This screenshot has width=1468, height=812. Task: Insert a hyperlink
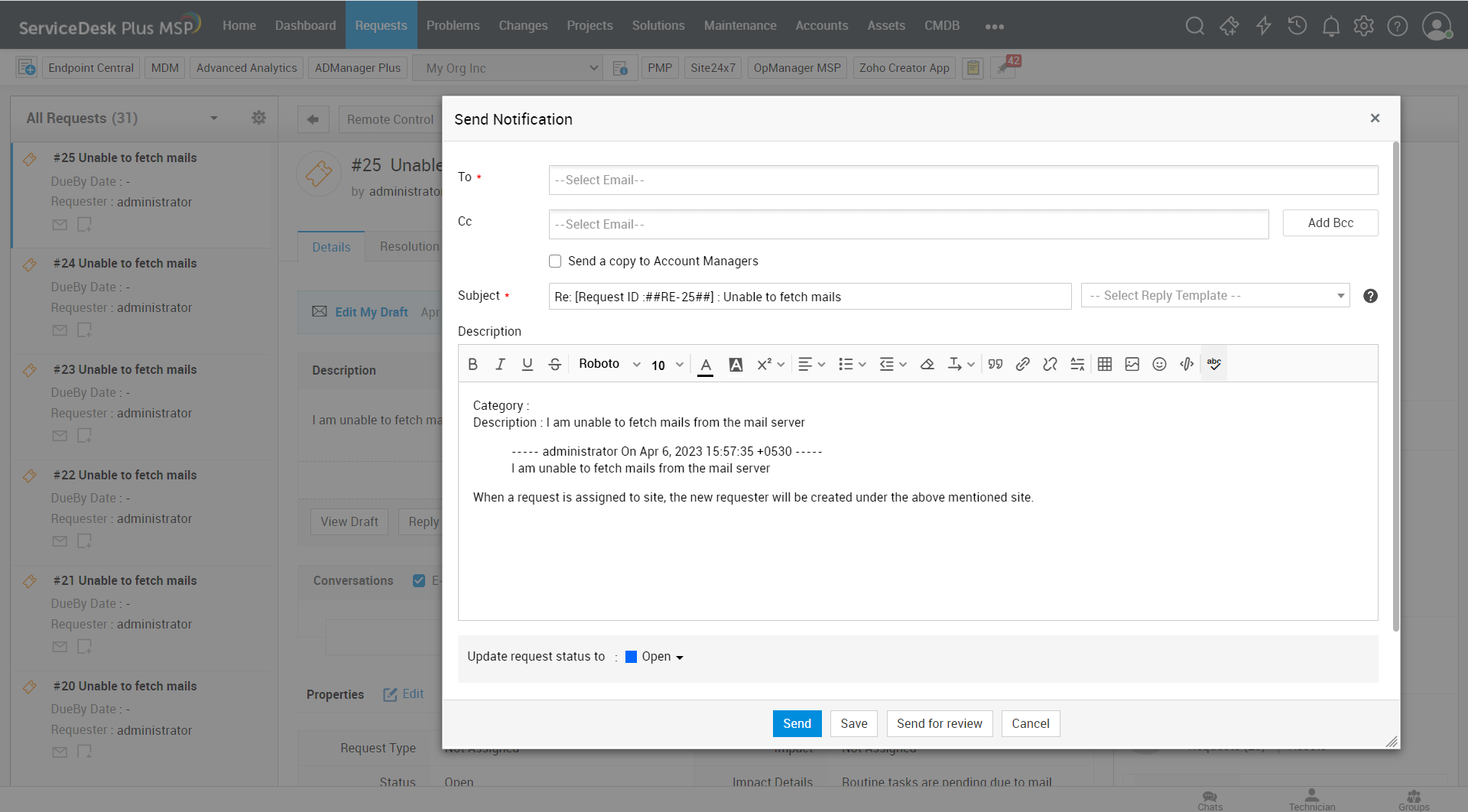[1022, 364]
